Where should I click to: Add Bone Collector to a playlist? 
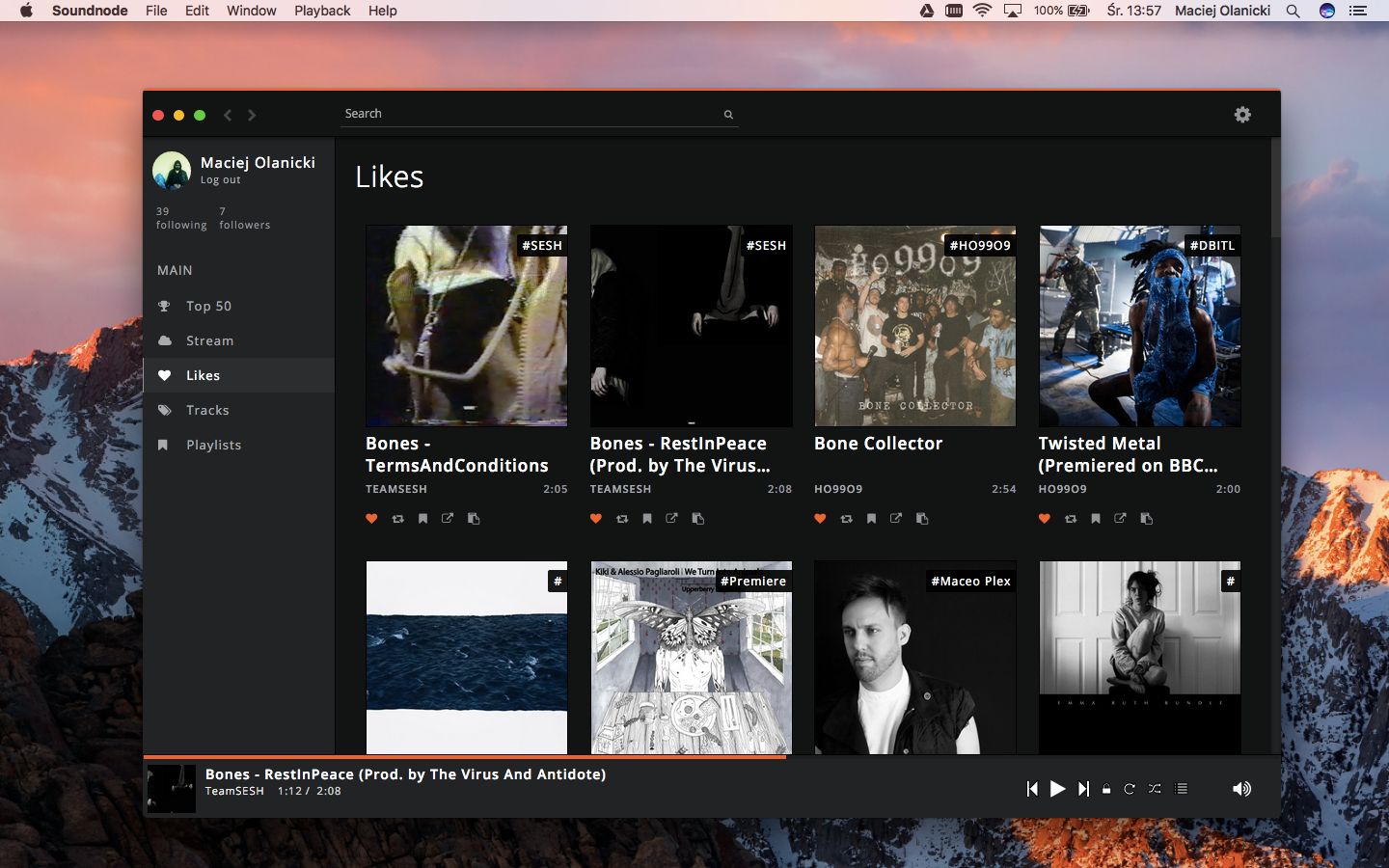coord(871,519)
